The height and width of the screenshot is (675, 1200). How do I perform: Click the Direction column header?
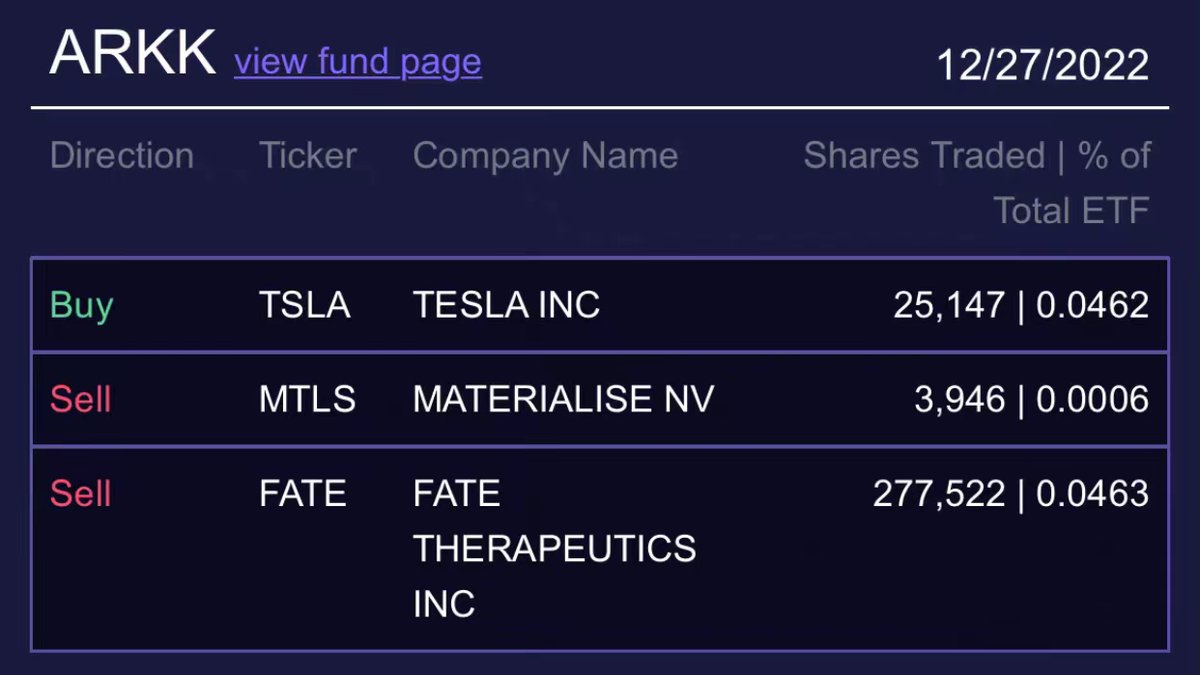click(x=122, y=156)
